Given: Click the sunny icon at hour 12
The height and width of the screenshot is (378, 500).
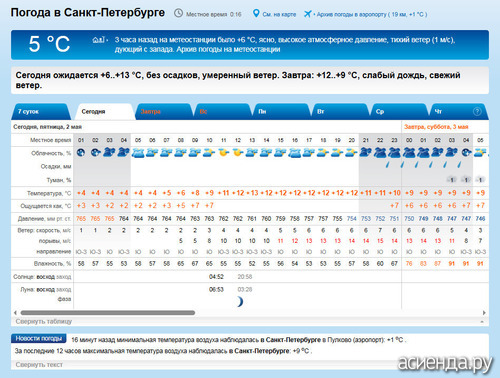Looking at the screenshot, I should (x=237, y=153).
